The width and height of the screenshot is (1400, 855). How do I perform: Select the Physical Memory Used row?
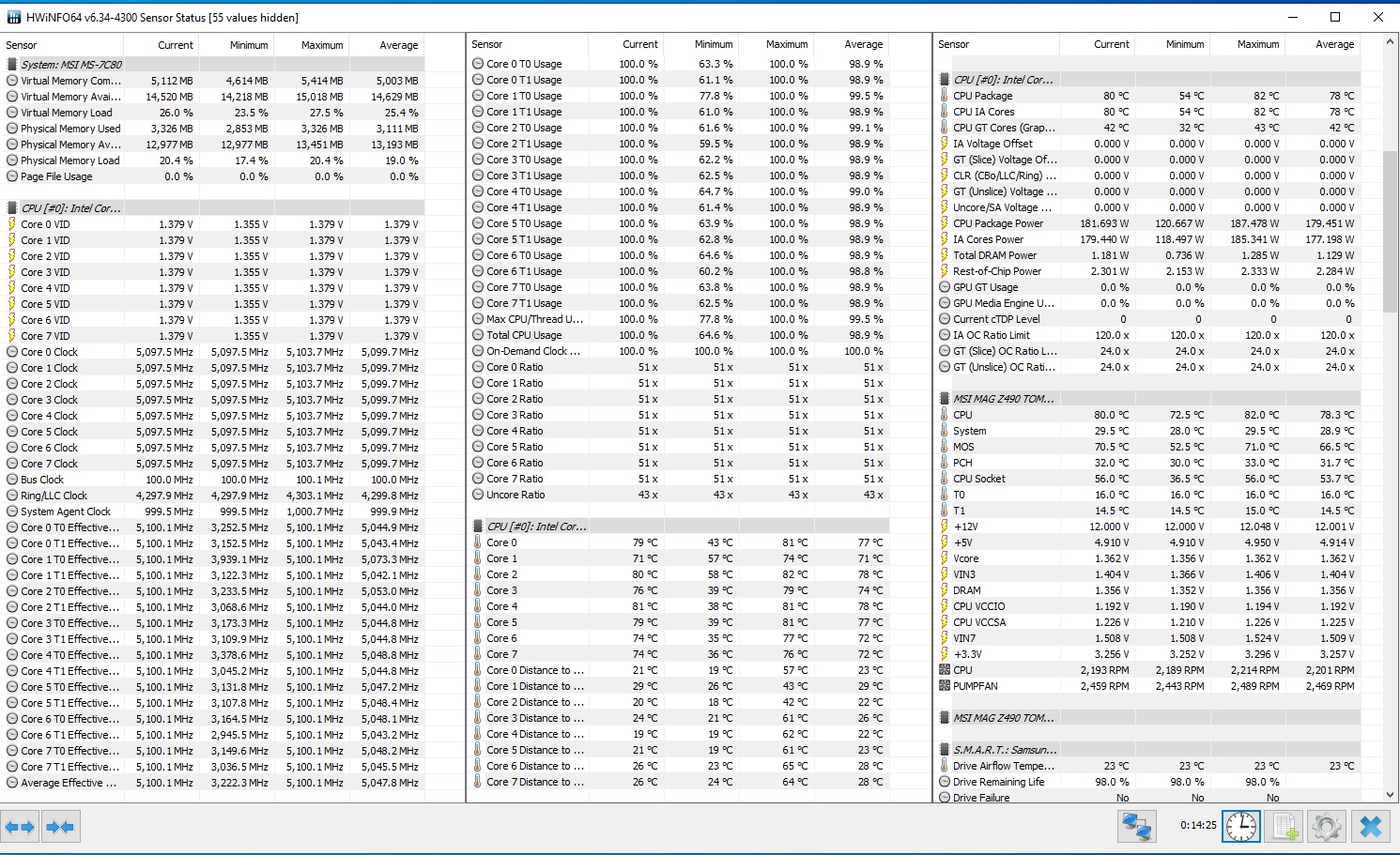click(x=214, y=129)
